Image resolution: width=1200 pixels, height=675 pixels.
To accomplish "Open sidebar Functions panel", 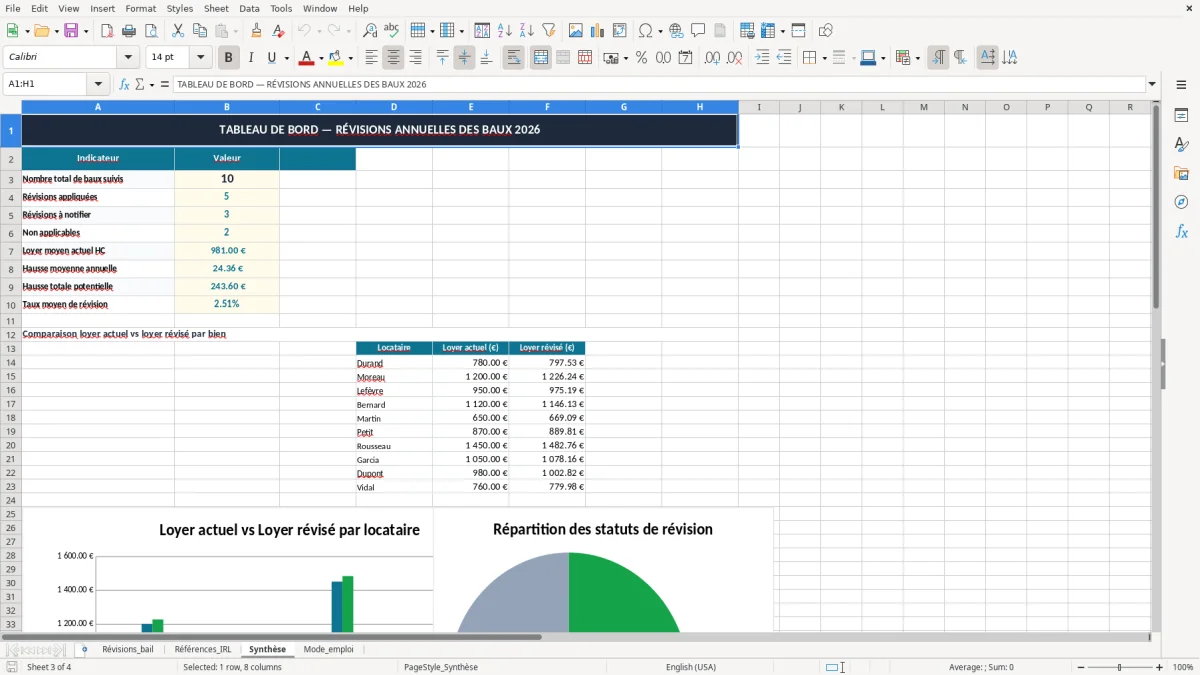I will [x=1181, y=231].
